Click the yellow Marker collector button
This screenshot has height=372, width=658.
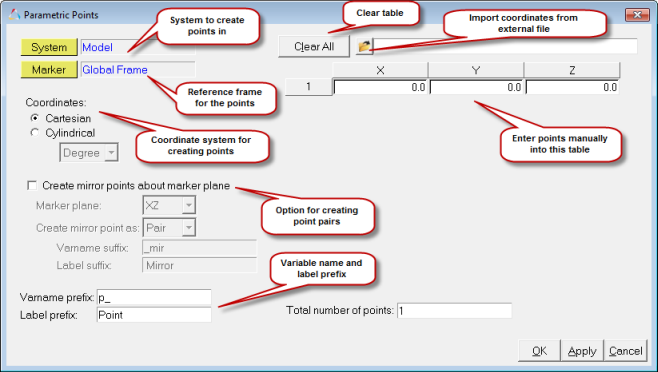(49, 69)
